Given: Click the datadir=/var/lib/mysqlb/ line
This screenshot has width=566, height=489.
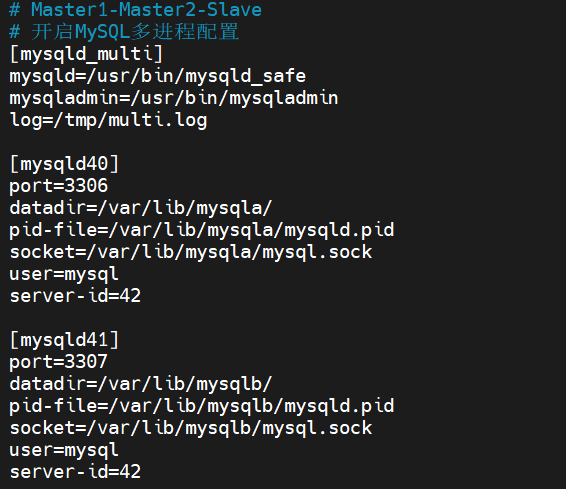Looking at the screenshot, I should 141,384.
